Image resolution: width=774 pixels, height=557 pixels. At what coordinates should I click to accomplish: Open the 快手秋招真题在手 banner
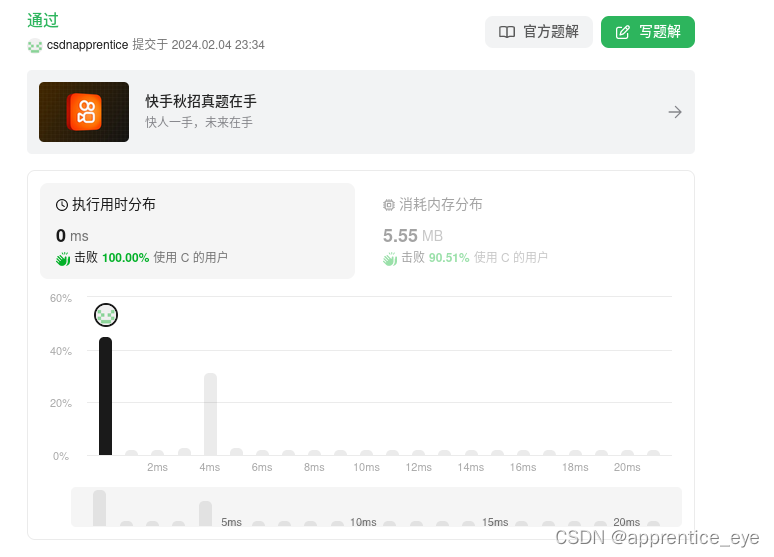coord(361,112)
